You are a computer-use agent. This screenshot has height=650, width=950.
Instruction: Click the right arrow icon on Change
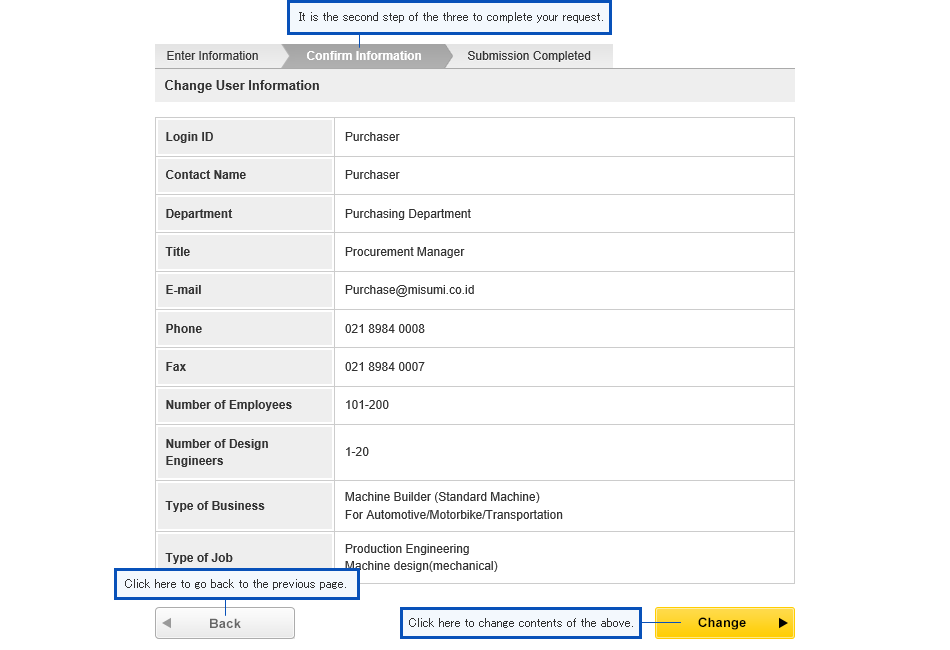tap(783, 623)
